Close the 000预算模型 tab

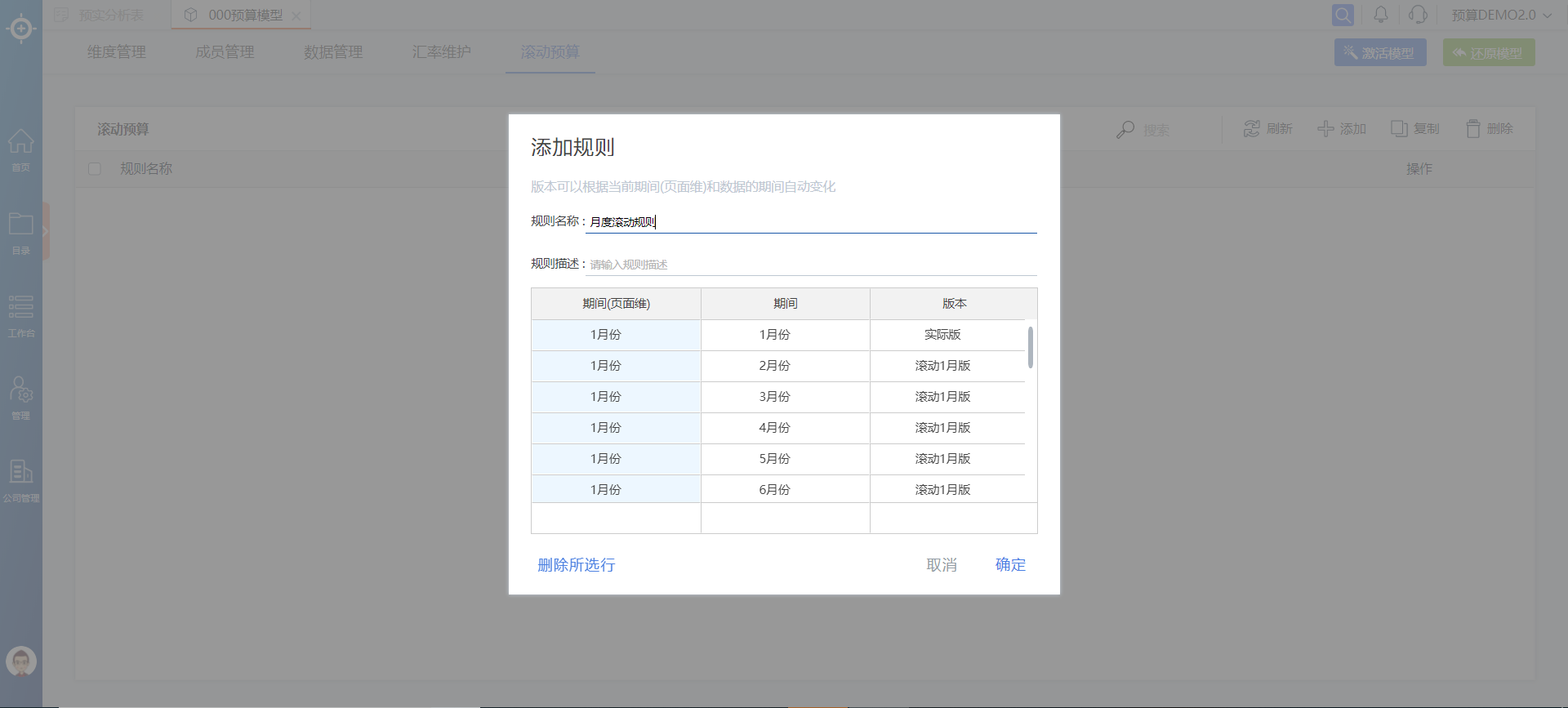[296, 16]
